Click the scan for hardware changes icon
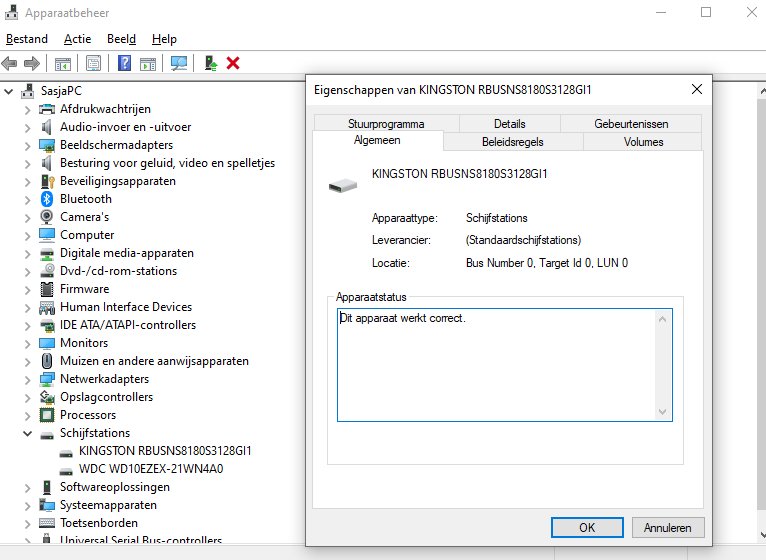 [x=179, y=63]
